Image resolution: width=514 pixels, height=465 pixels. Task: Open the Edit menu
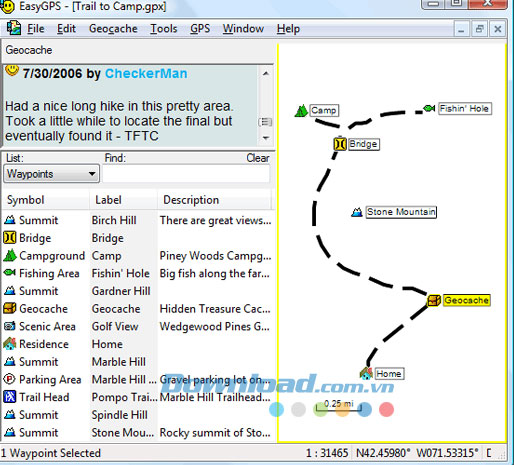[66, 29]
